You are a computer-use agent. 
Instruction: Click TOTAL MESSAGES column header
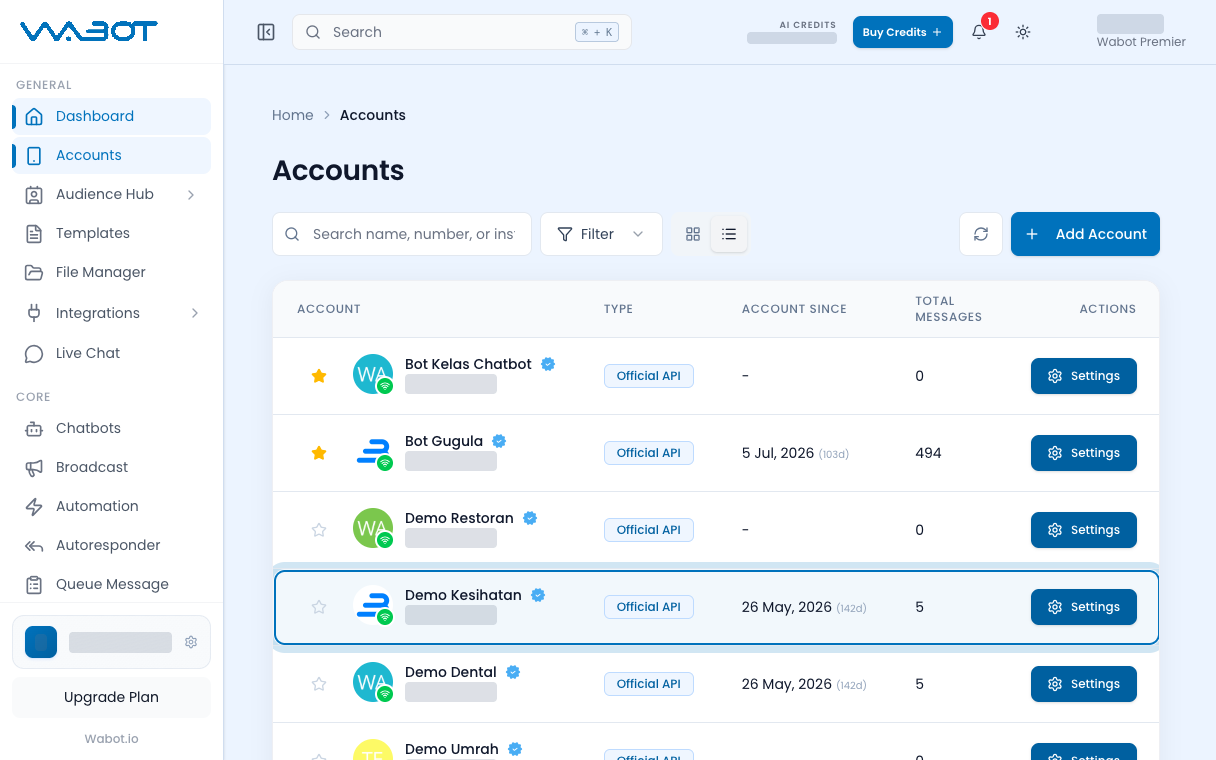(x=948, y=309)
